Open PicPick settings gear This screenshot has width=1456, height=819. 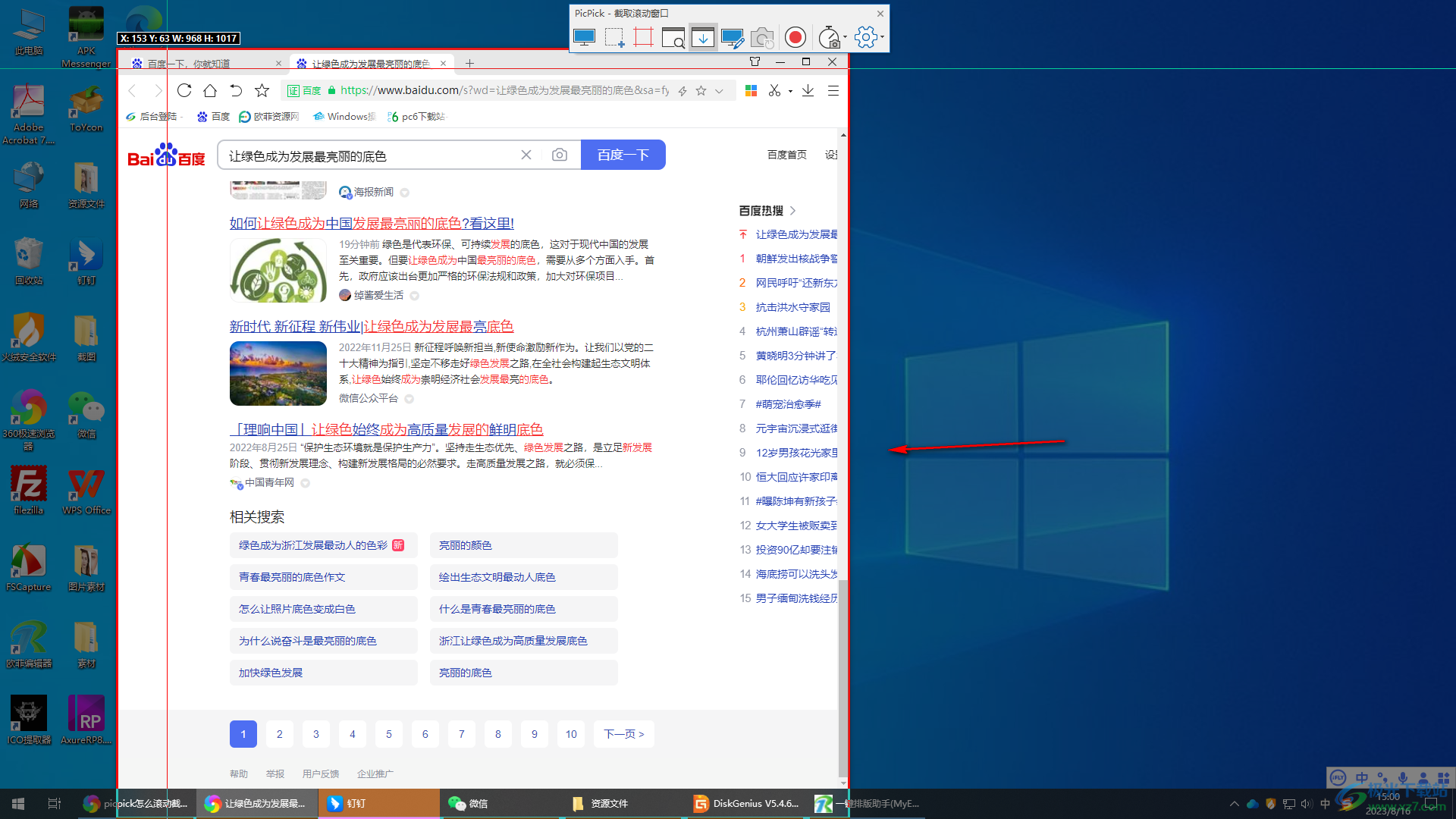coord(865,37)
